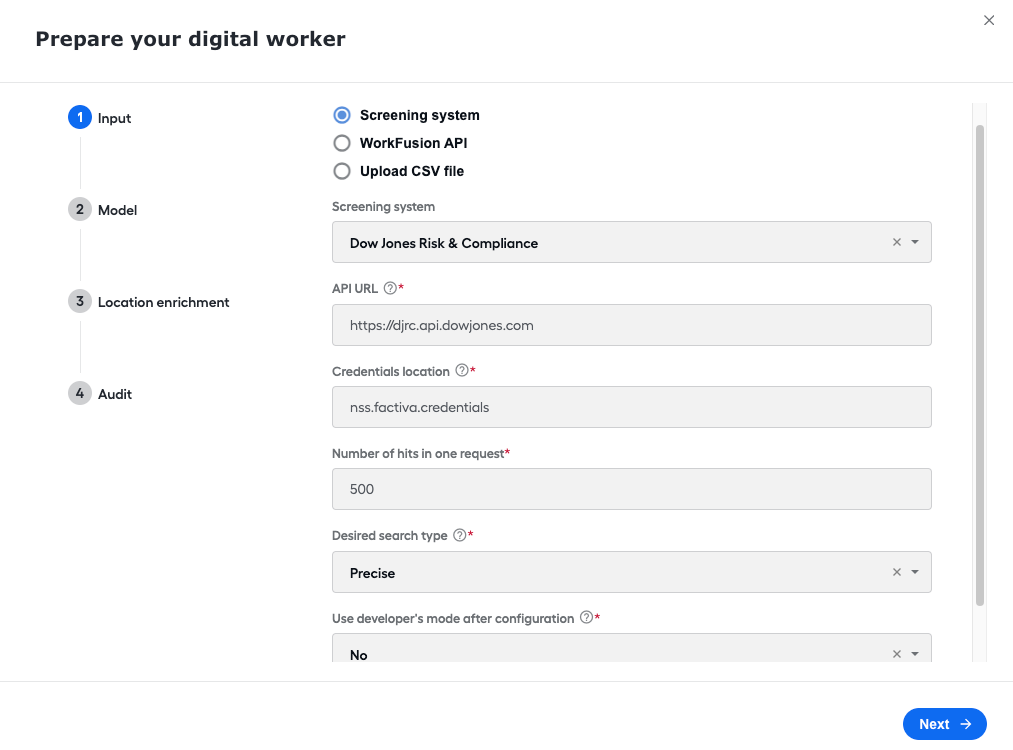Clear the Precise search type selection

click(897, 572)
